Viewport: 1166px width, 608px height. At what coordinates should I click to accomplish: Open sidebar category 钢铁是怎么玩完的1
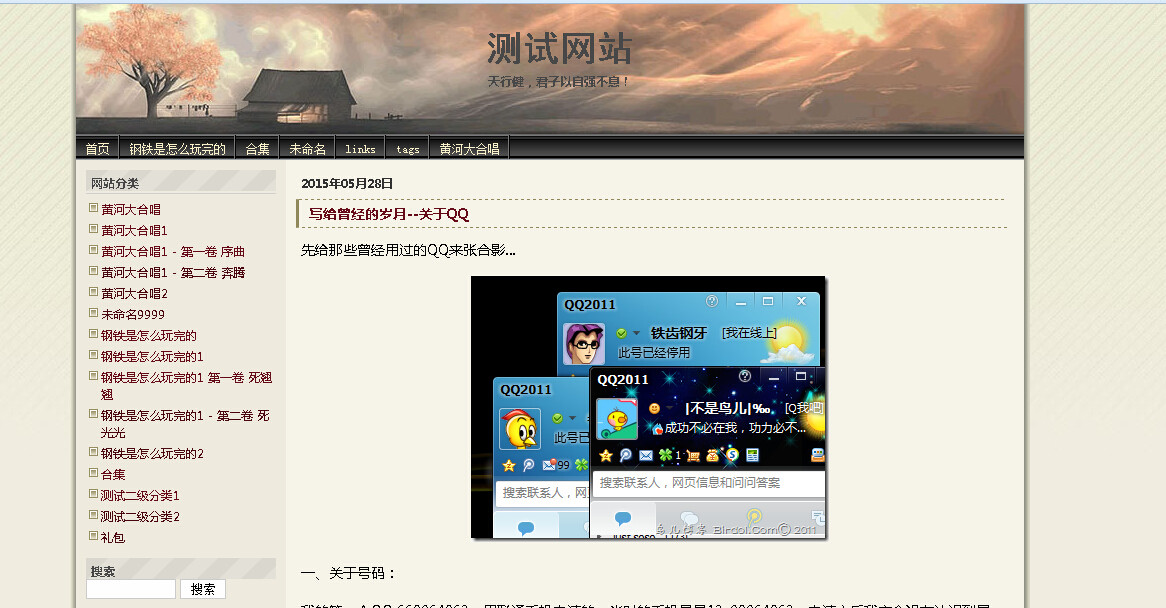[x=152, y=356]
